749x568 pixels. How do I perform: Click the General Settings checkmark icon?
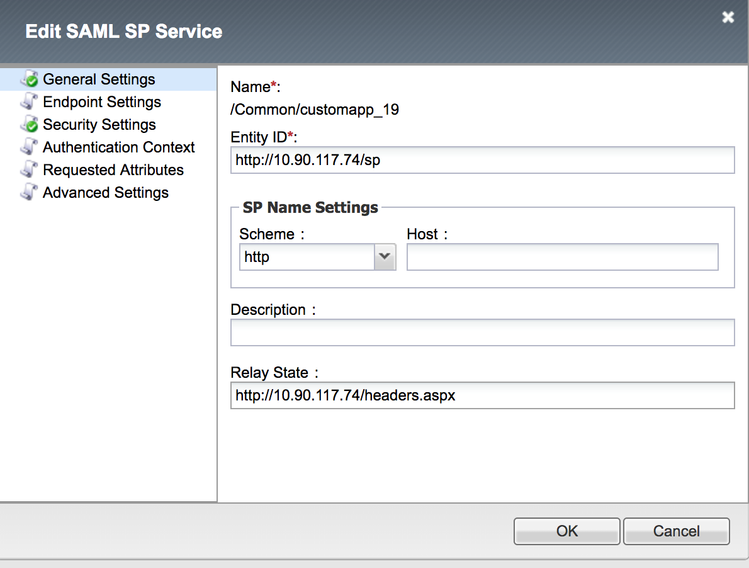coord(29,79)
